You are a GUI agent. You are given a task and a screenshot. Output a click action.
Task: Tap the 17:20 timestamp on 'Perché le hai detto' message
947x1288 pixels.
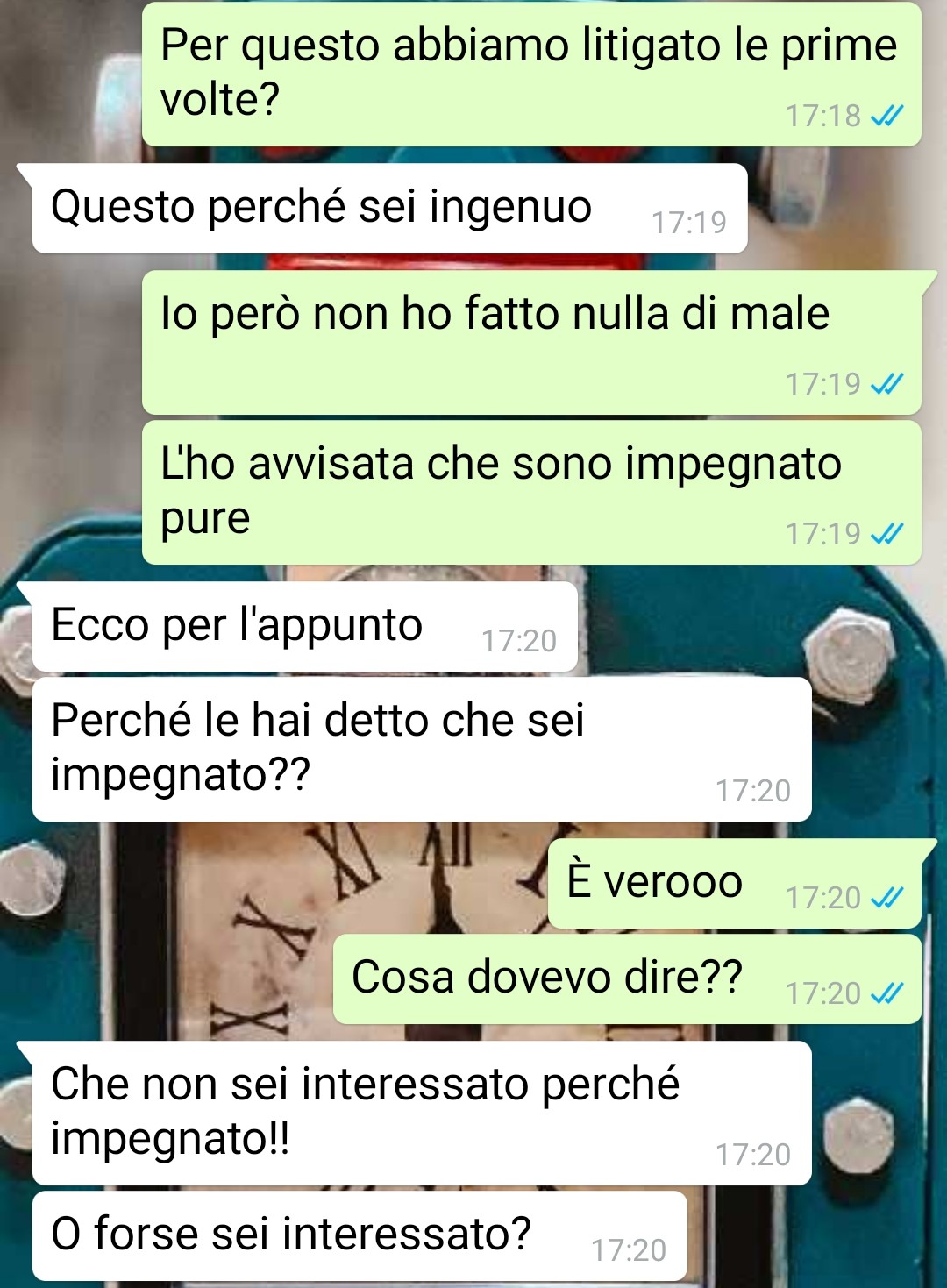[753, 791]
